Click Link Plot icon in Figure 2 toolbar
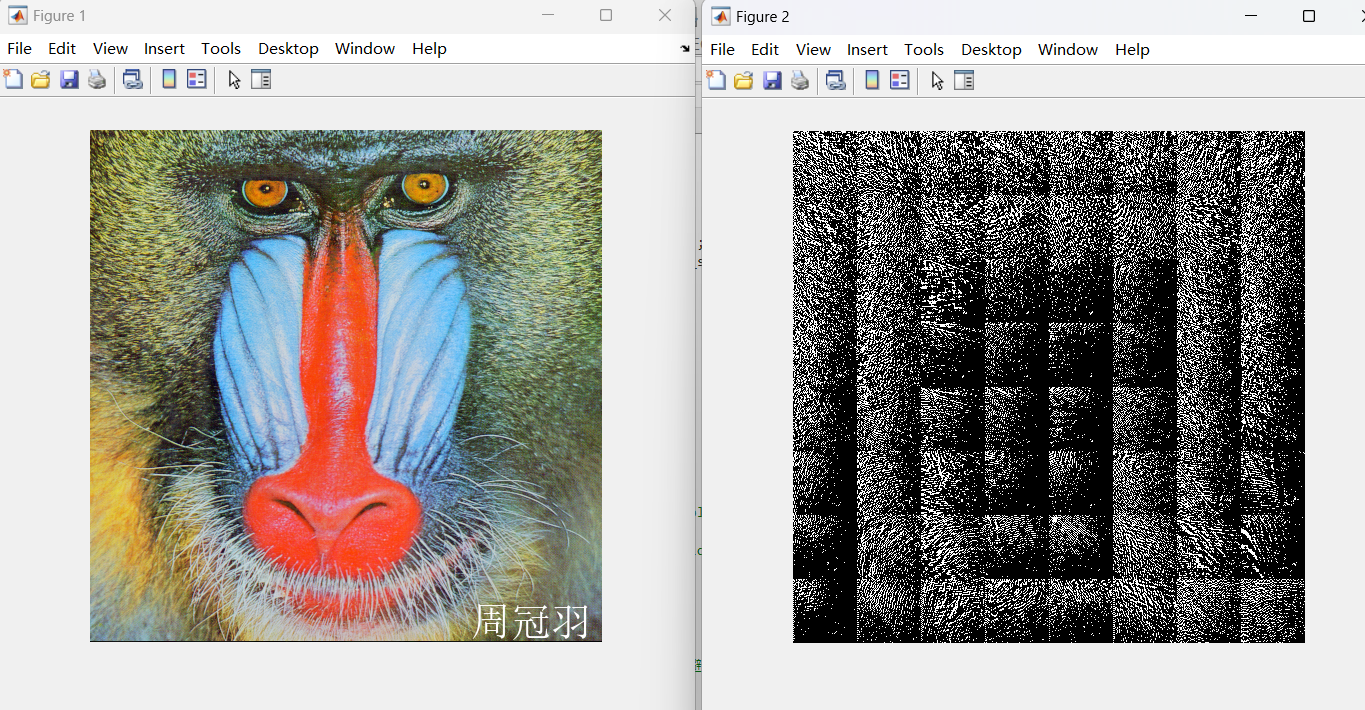 click(835, 80)
